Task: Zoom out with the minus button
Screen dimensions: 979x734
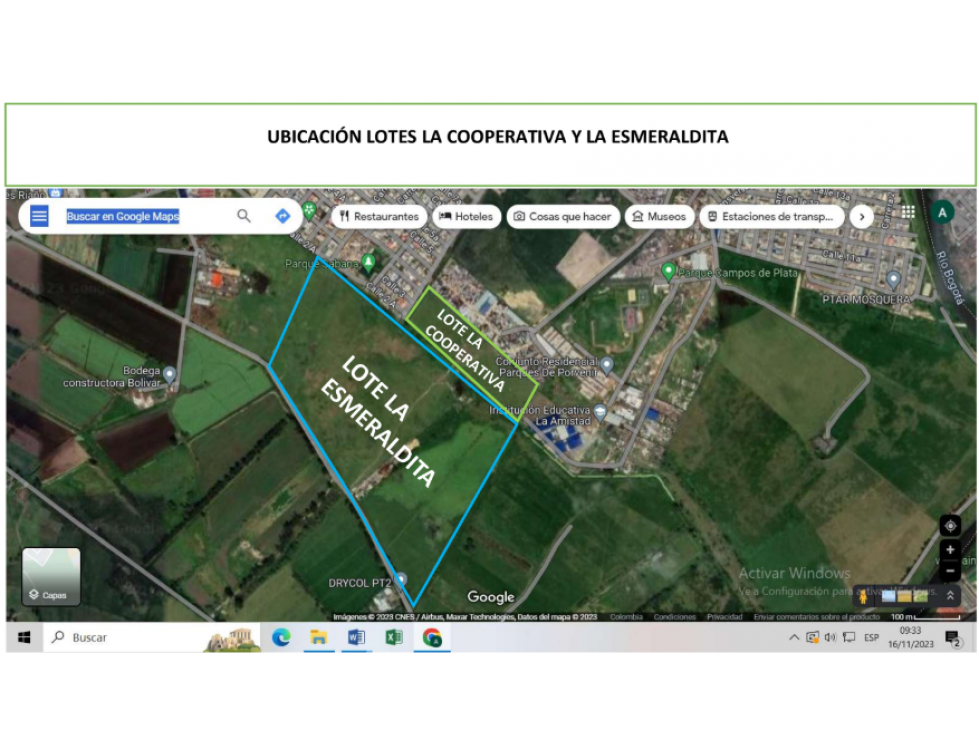Action: coord(950,570)
